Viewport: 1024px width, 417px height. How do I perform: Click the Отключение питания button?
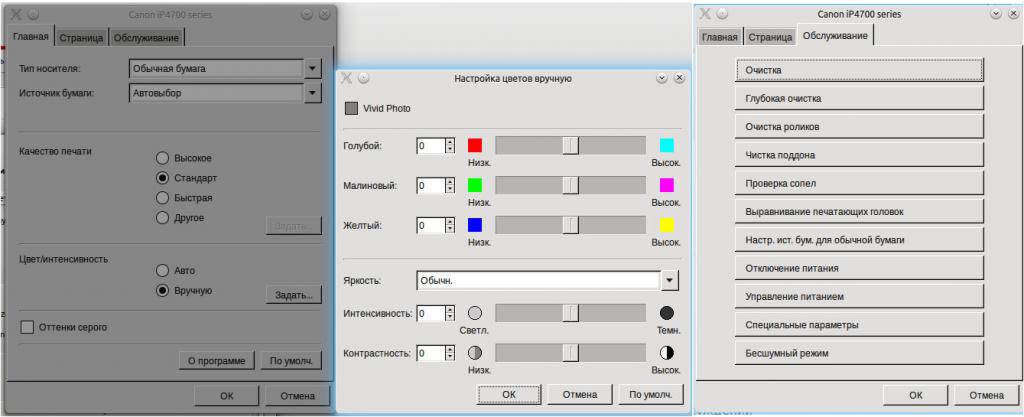coord(859,268)
